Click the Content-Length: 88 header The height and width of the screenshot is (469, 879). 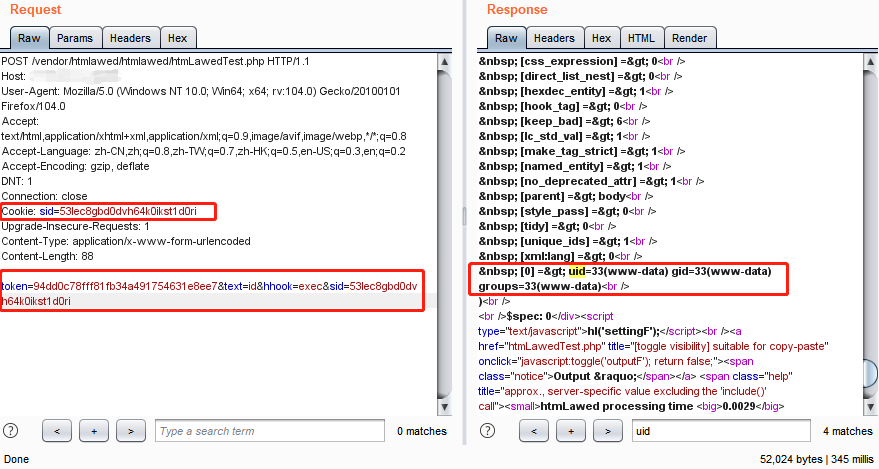pyautogui.click(x=48, y=256)
